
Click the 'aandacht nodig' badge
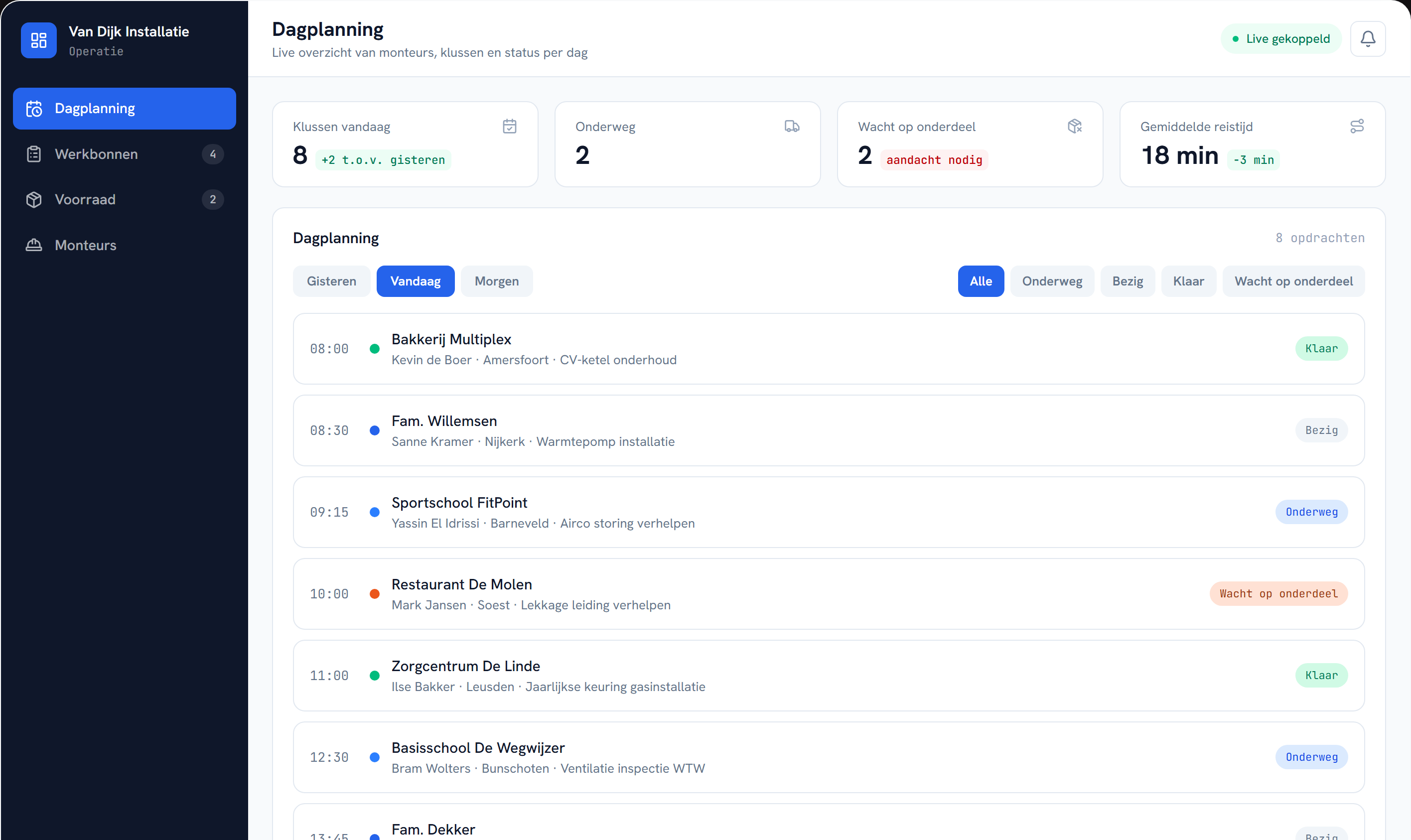[934, 160]
